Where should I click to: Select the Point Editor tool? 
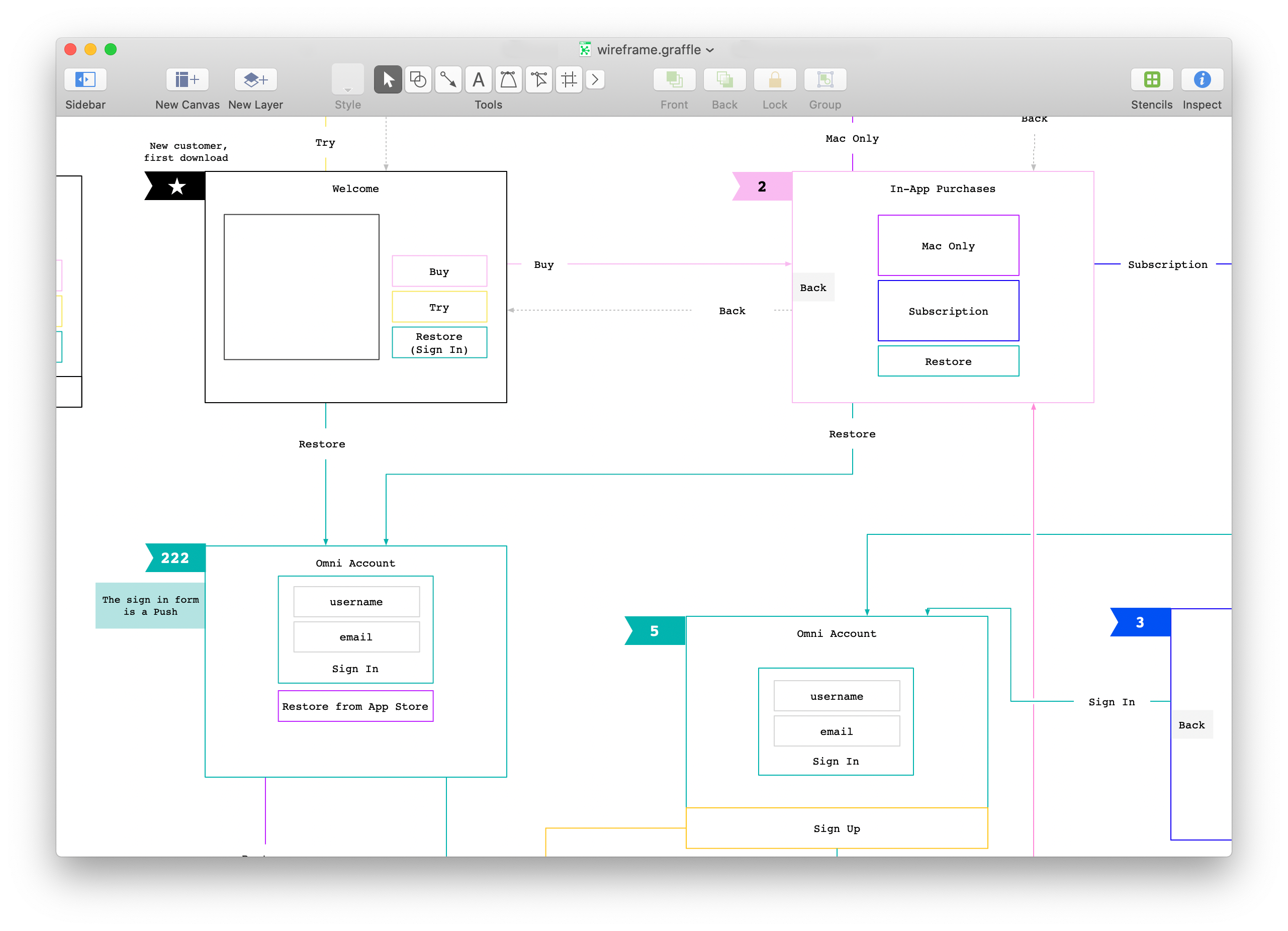538,79
